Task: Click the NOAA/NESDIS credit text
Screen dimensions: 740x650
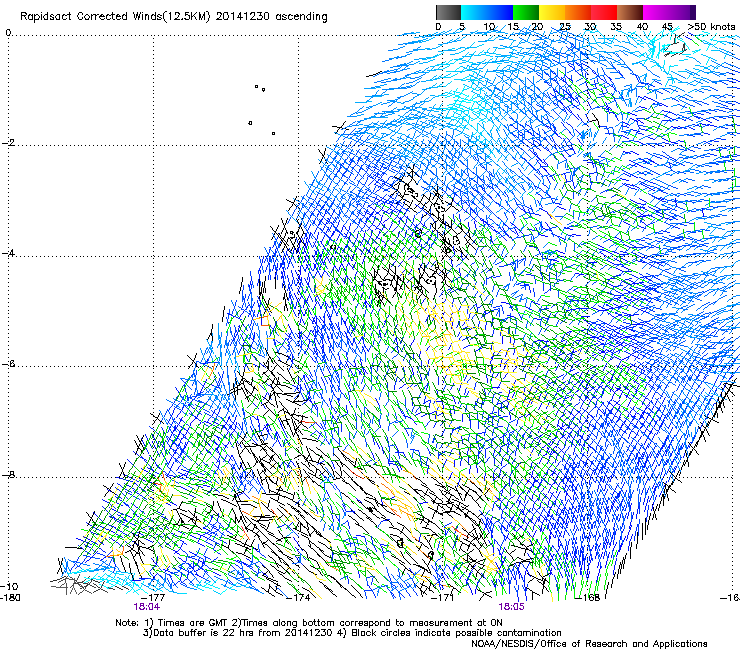Action: tap(589, 644)
